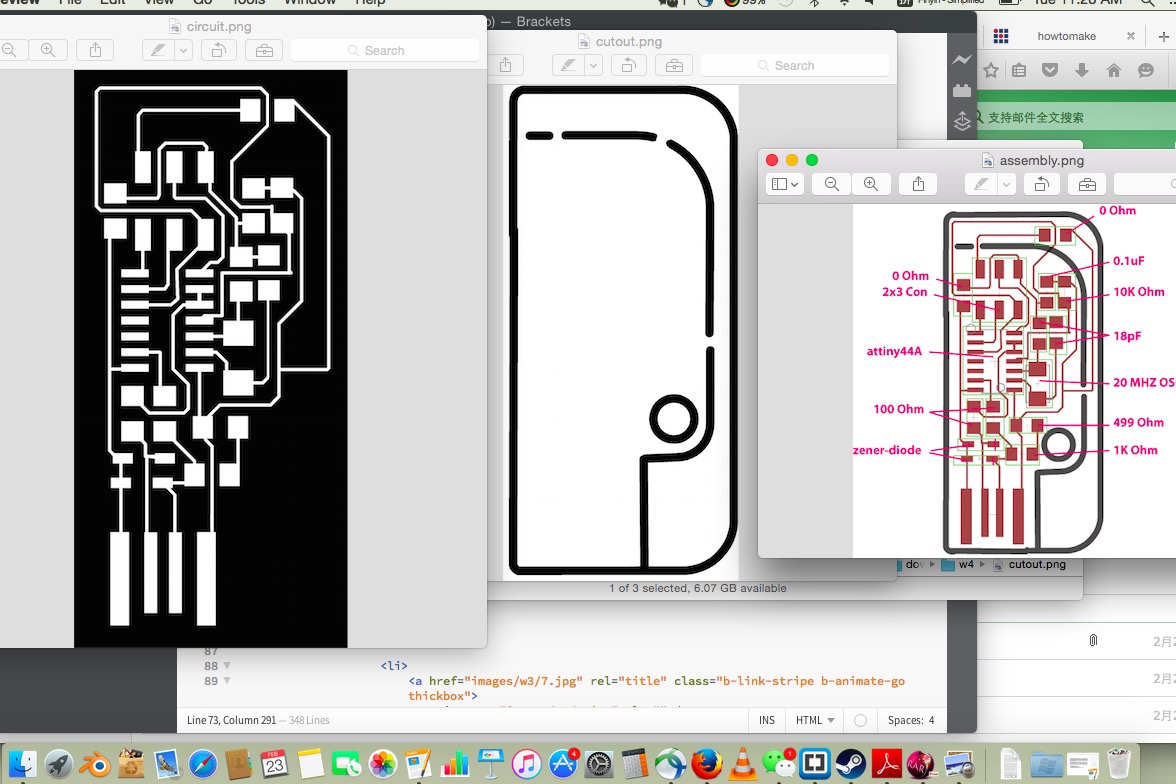The width and height of the screenshot is (1176, 784).
Task: Click w4 folder in Finder path bar
Action: [x=958, y=564]
